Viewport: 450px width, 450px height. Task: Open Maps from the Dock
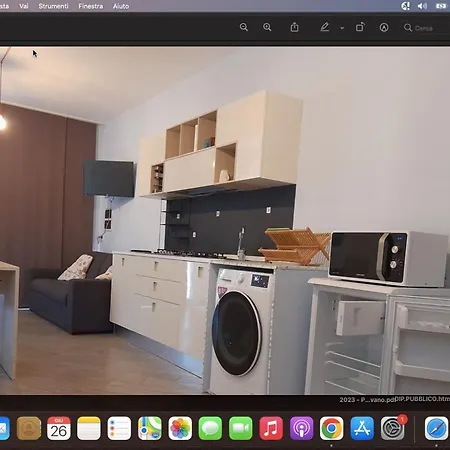pyautogui.click(x=150, y=428)
